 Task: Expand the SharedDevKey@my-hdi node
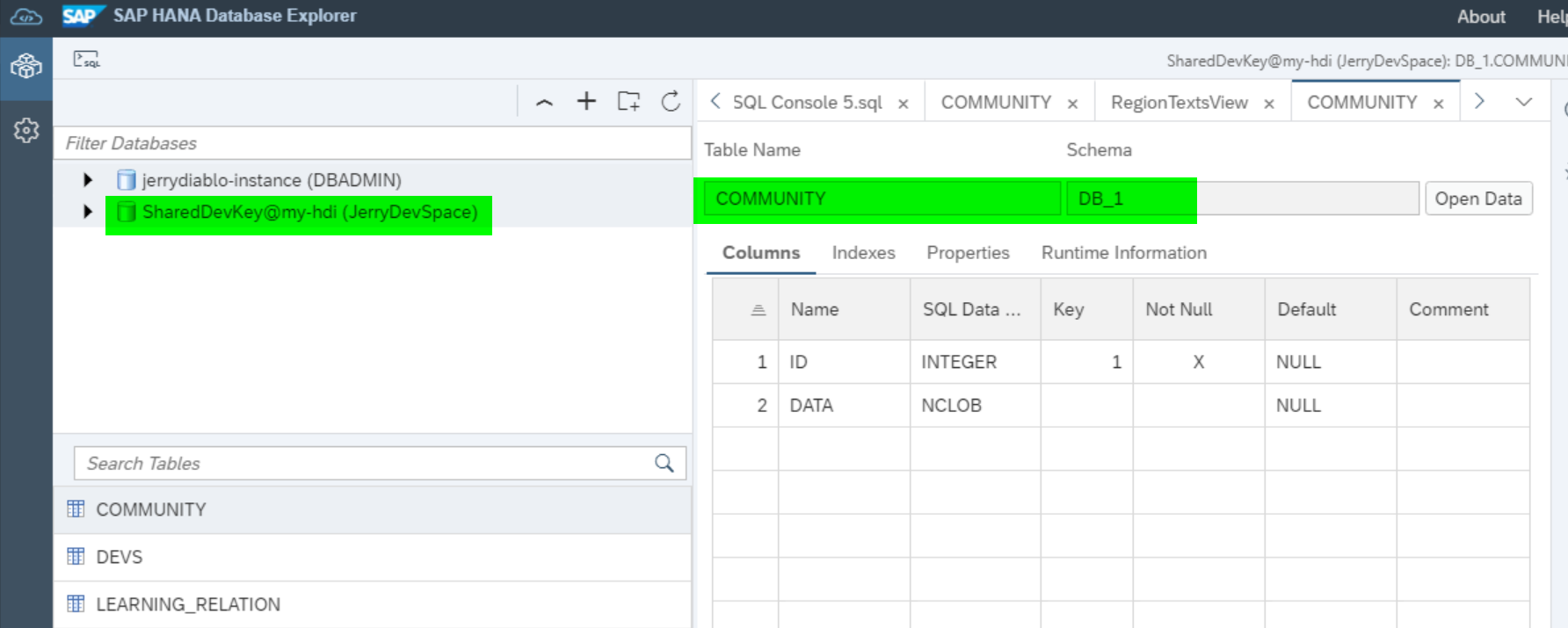pos(88,212)
